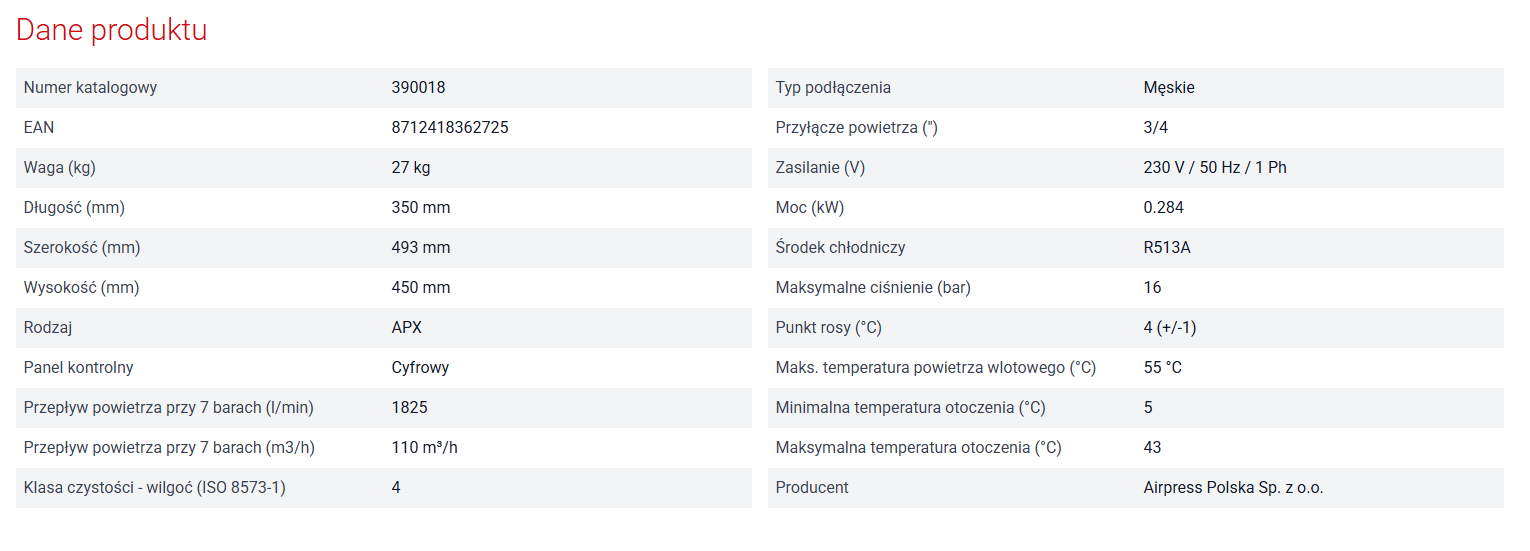Screen dimensions: 1530x551
Task: Click the '230 V / 50 Hz / 1 Ph' value
Action: tap(1214, 168)
